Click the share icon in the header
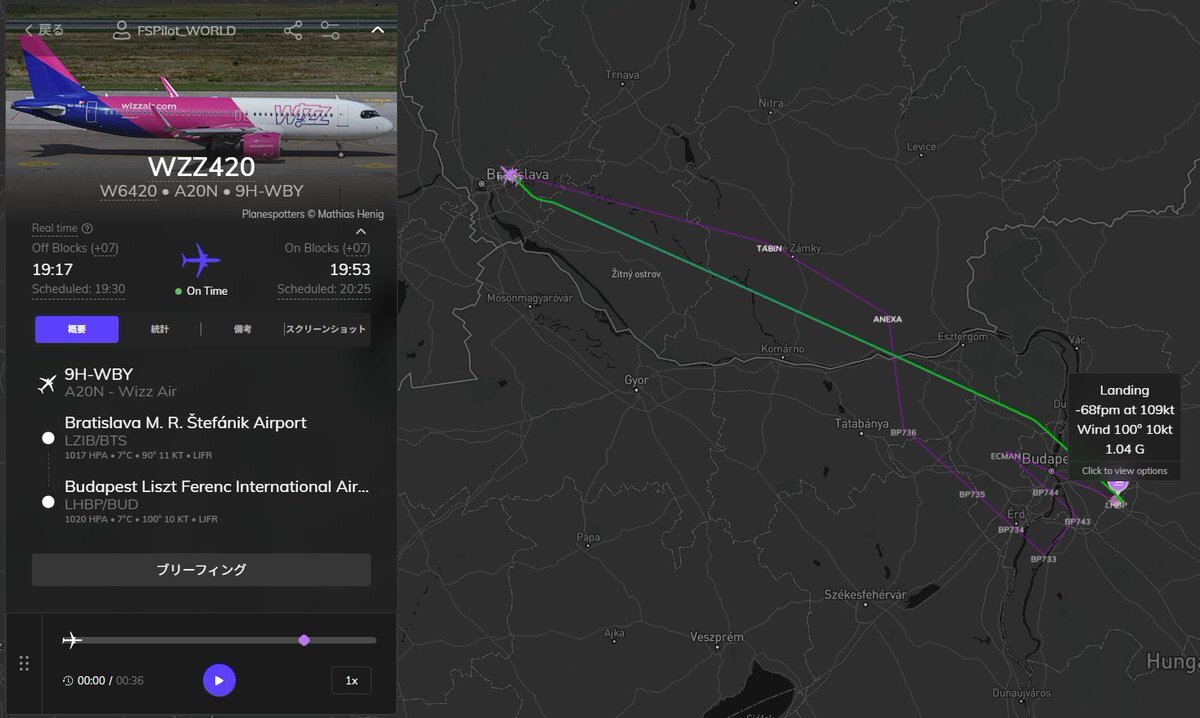 pos(293,31)
